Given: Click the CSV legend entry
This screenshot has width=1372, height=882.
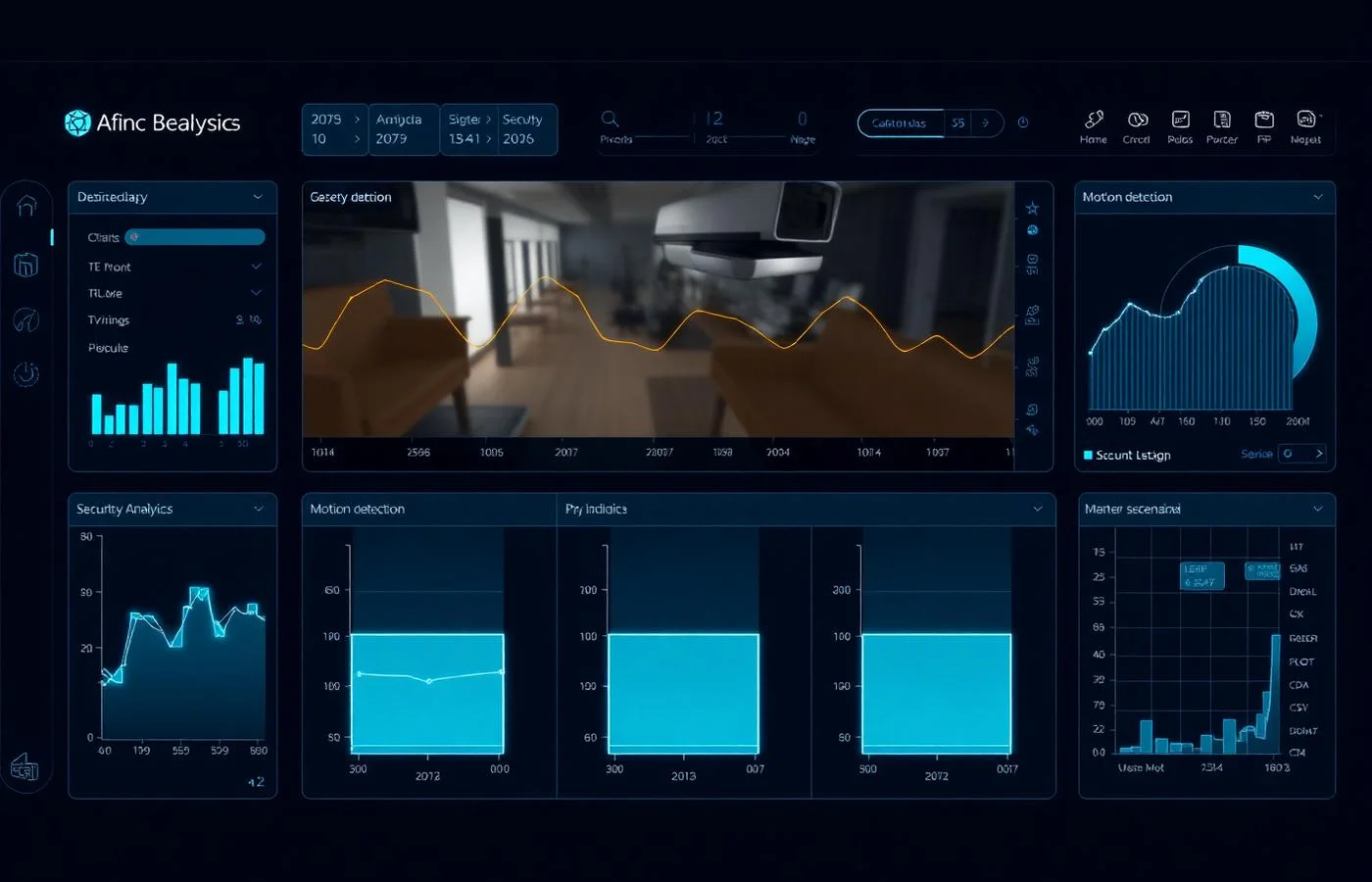Looking at the screenshot, I should 1298,707.
